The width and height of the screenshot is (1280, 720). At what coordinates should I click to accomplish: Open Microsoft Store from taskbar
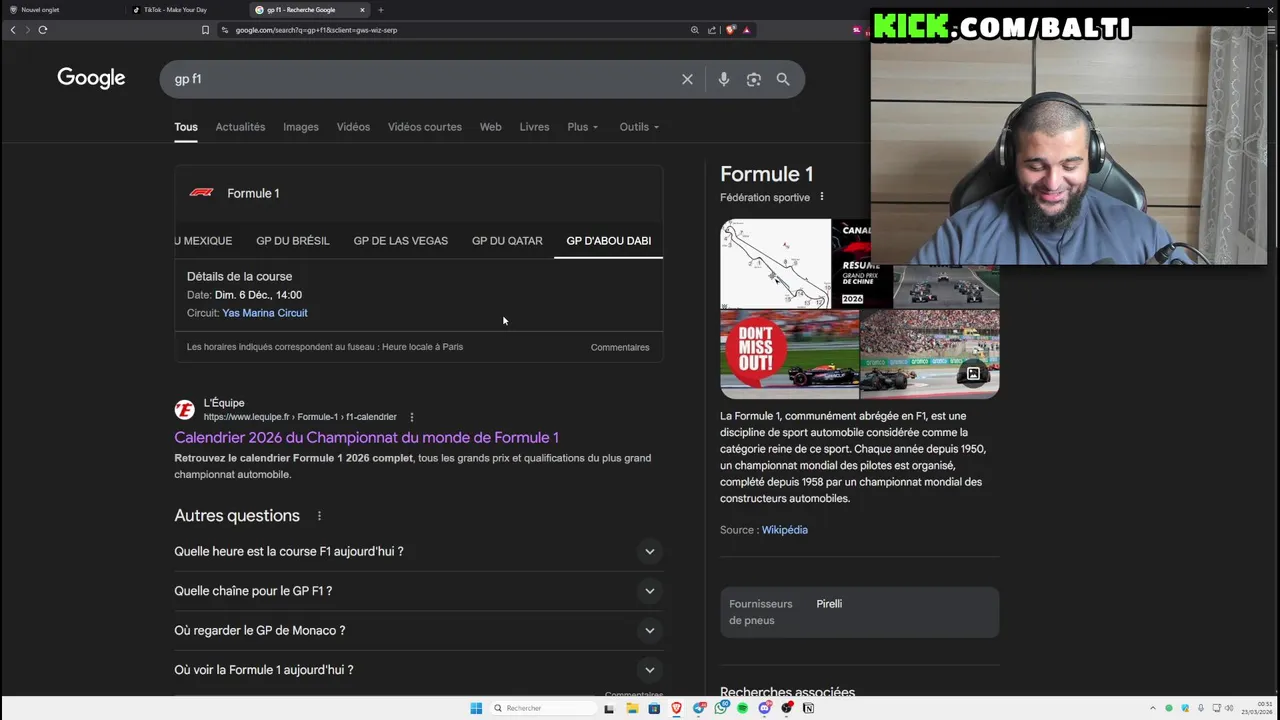click(654, 708)
